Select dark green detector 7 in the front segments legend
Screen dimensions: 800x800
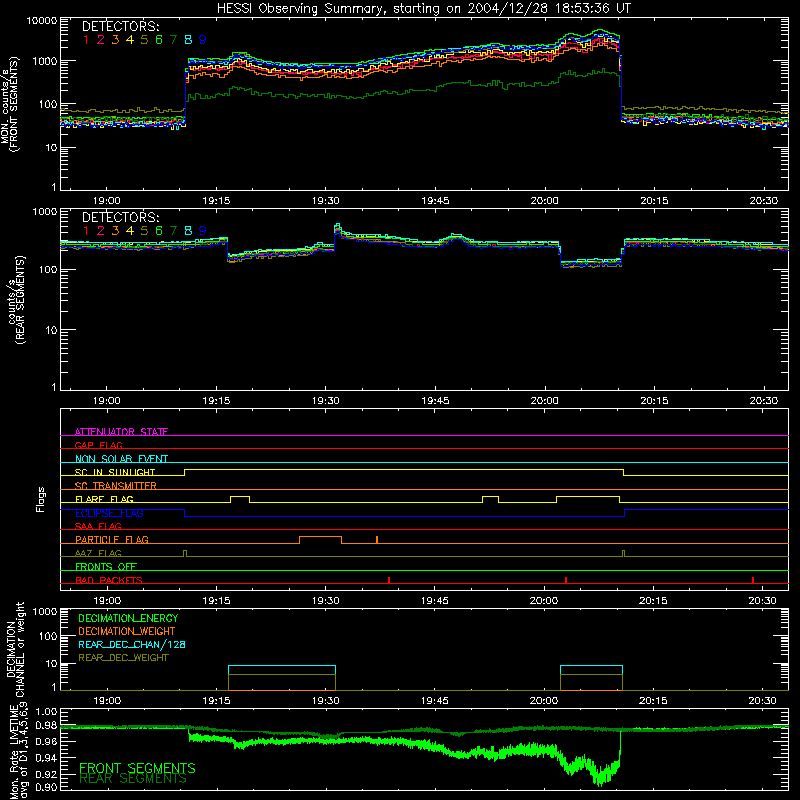[x=173, y=40]
